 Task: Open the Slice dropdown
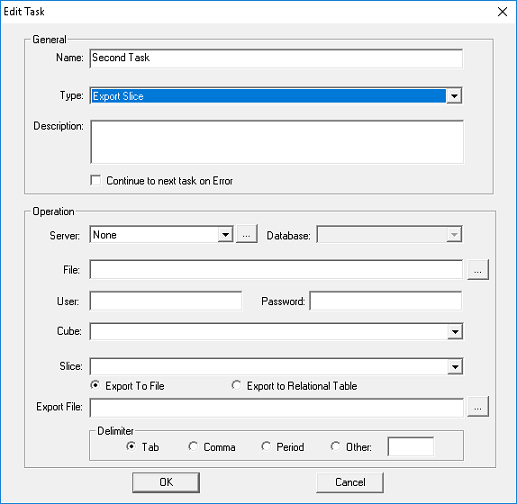coord(455,366)
